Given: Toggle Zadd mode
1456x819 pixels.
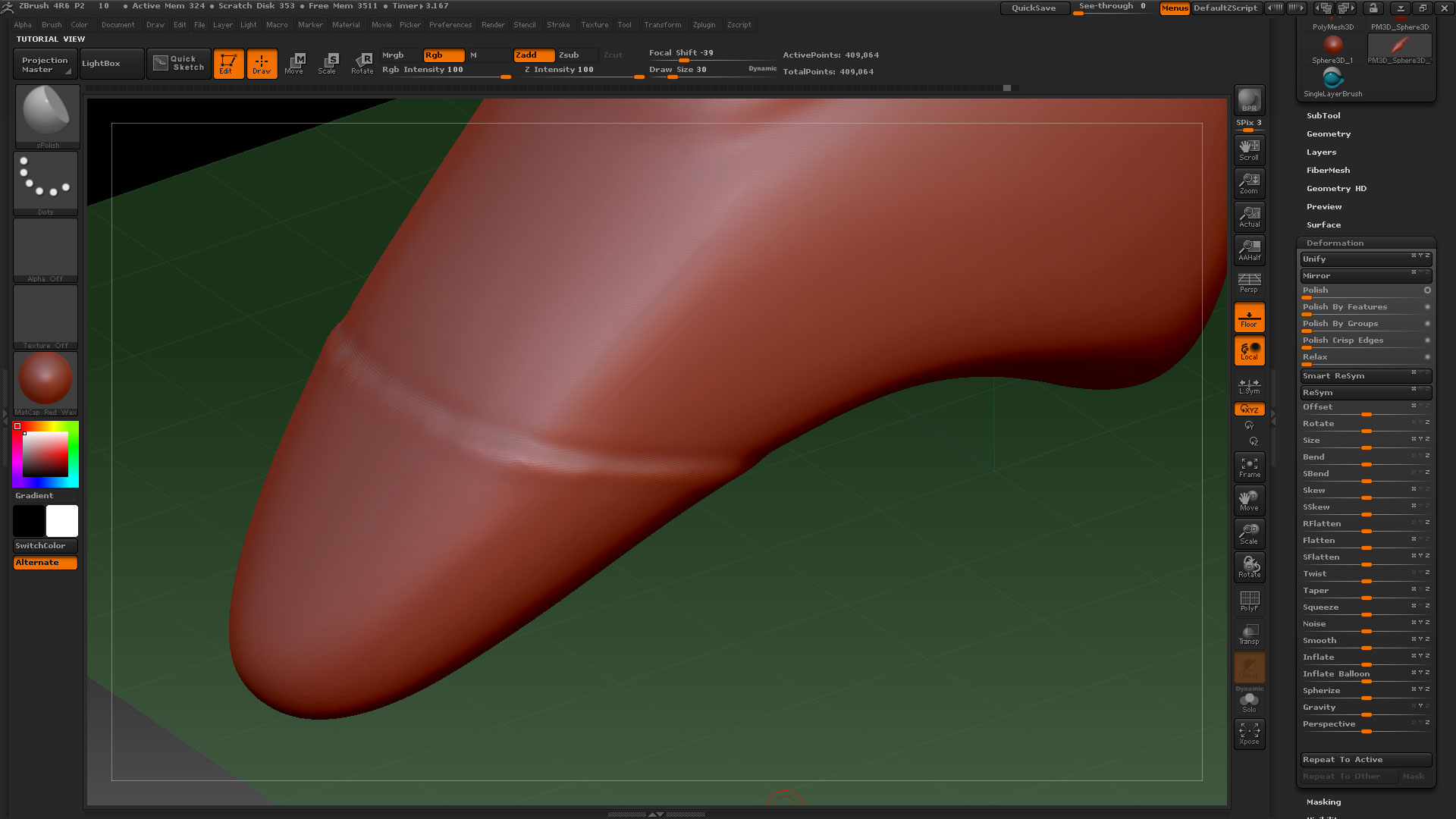Looking at the screenshot, I should click(x=534, y=55).
